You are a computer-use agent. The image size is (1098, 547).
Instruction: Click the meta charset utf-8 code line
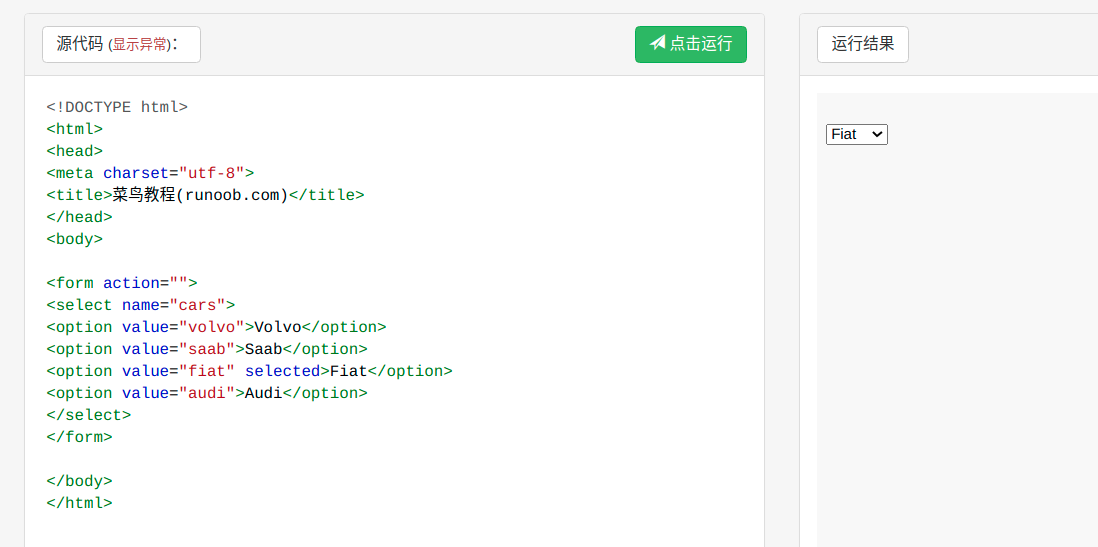(150, 173)
